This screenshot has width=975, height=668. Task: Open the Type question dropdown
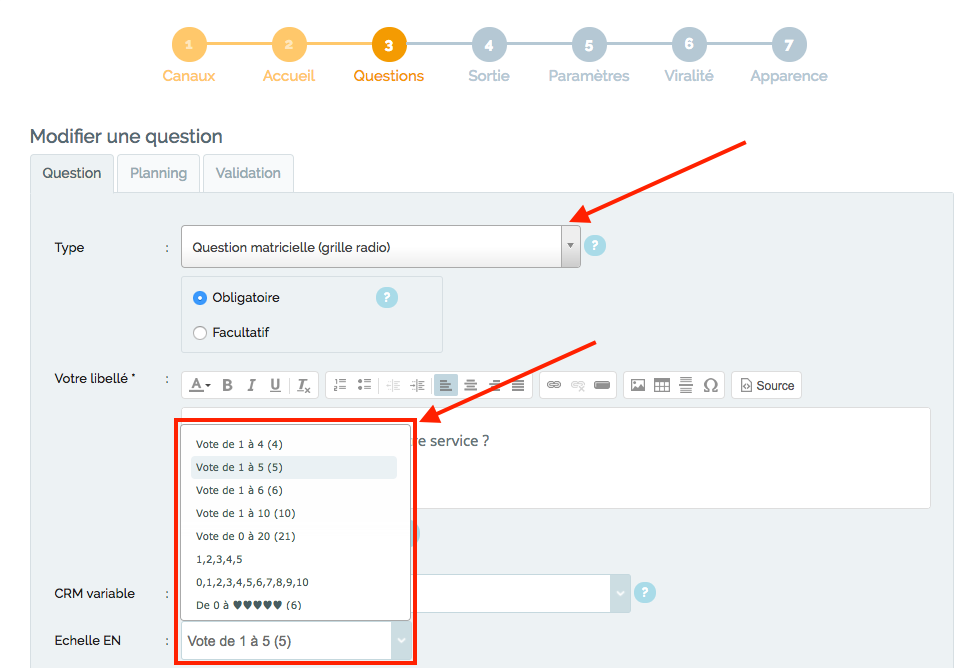[x=381, y=247]
